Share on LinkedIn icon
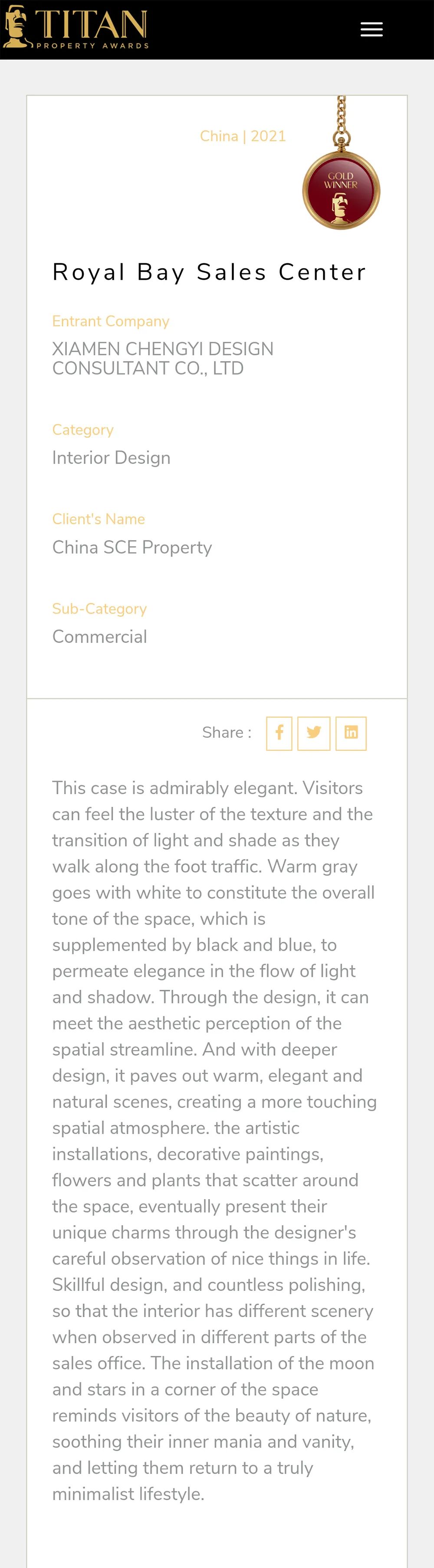The image size is (434, 1568). 351,733
